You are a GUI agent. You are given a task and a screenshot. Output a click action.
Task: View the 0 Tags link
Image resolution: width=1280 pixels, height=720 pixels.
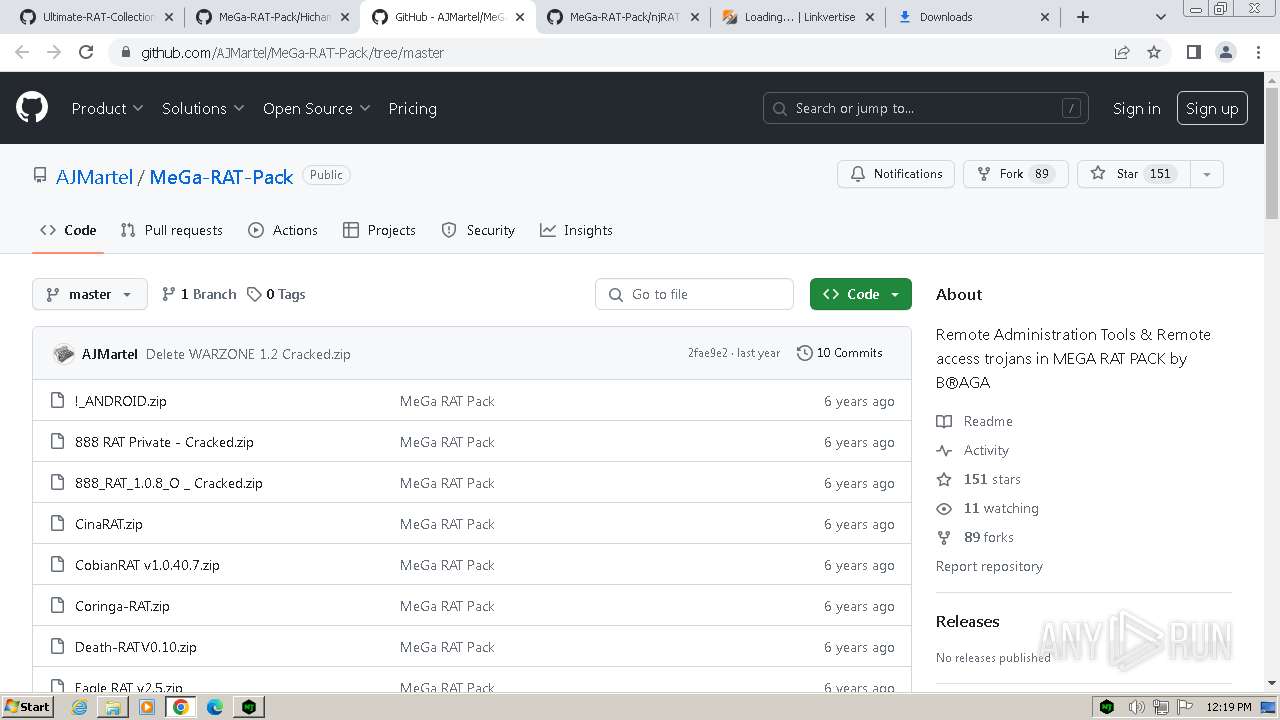(276, 294)
